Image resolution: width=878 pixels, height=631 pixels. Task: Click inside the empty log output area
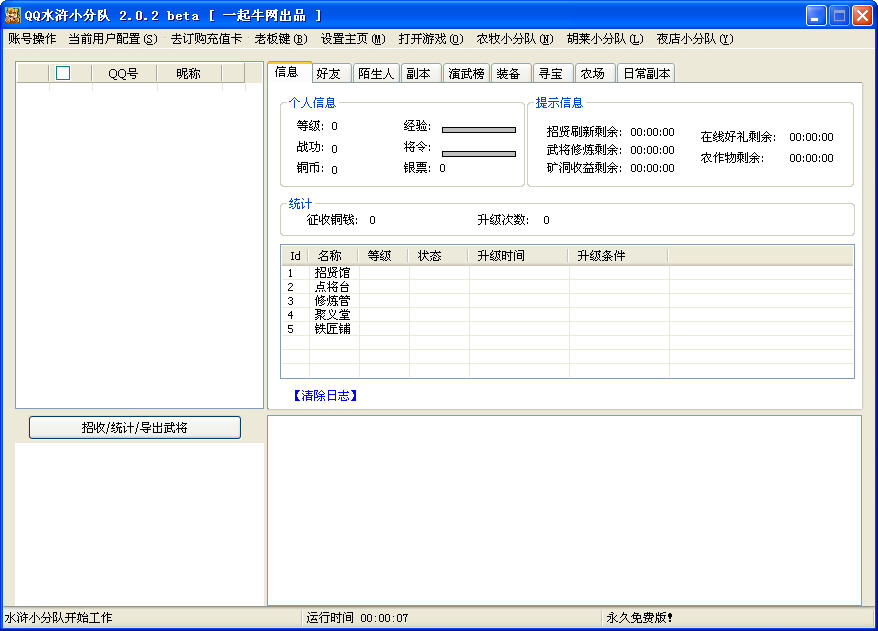tap(563, 510)
